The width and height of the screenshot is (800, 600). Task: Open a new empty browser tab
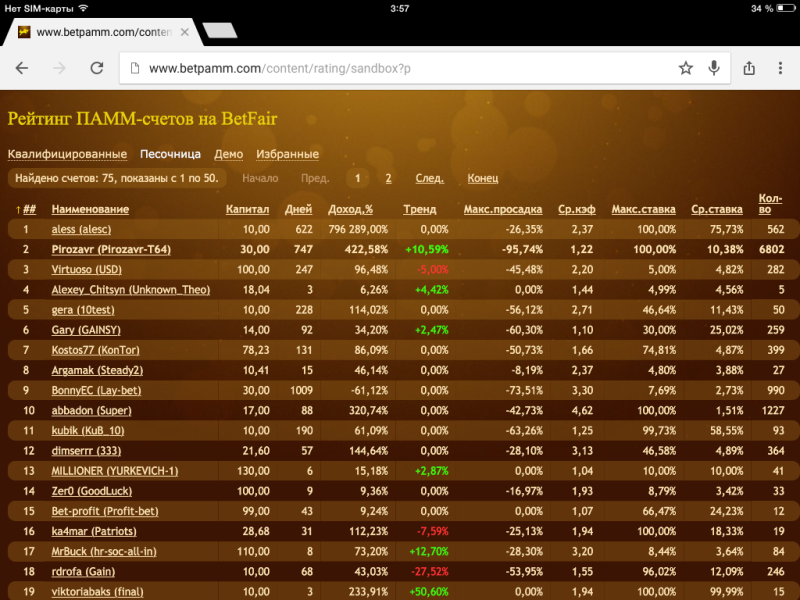coord(219,31)
